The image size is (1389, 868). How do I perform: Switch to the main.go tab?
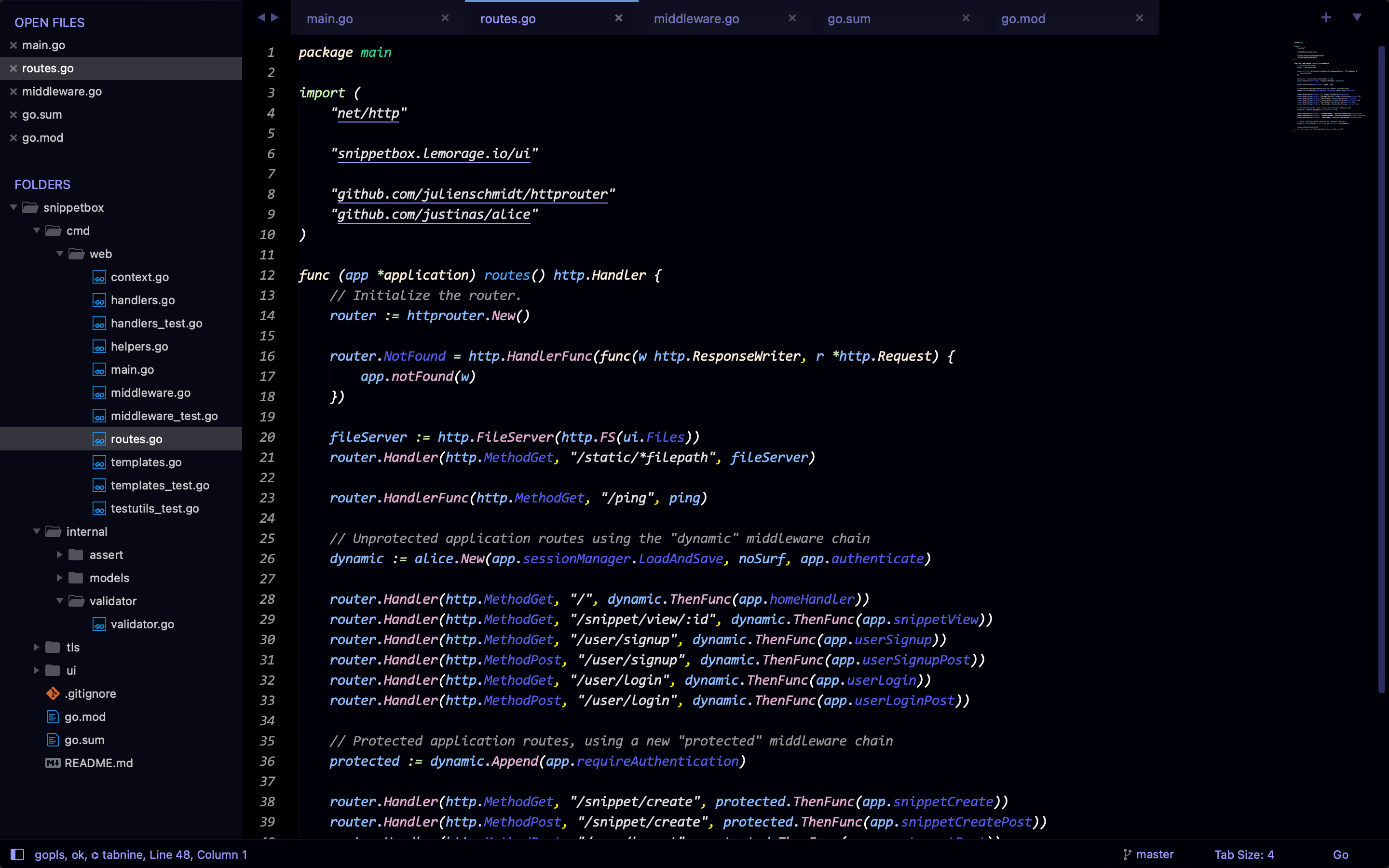point(329,18)
